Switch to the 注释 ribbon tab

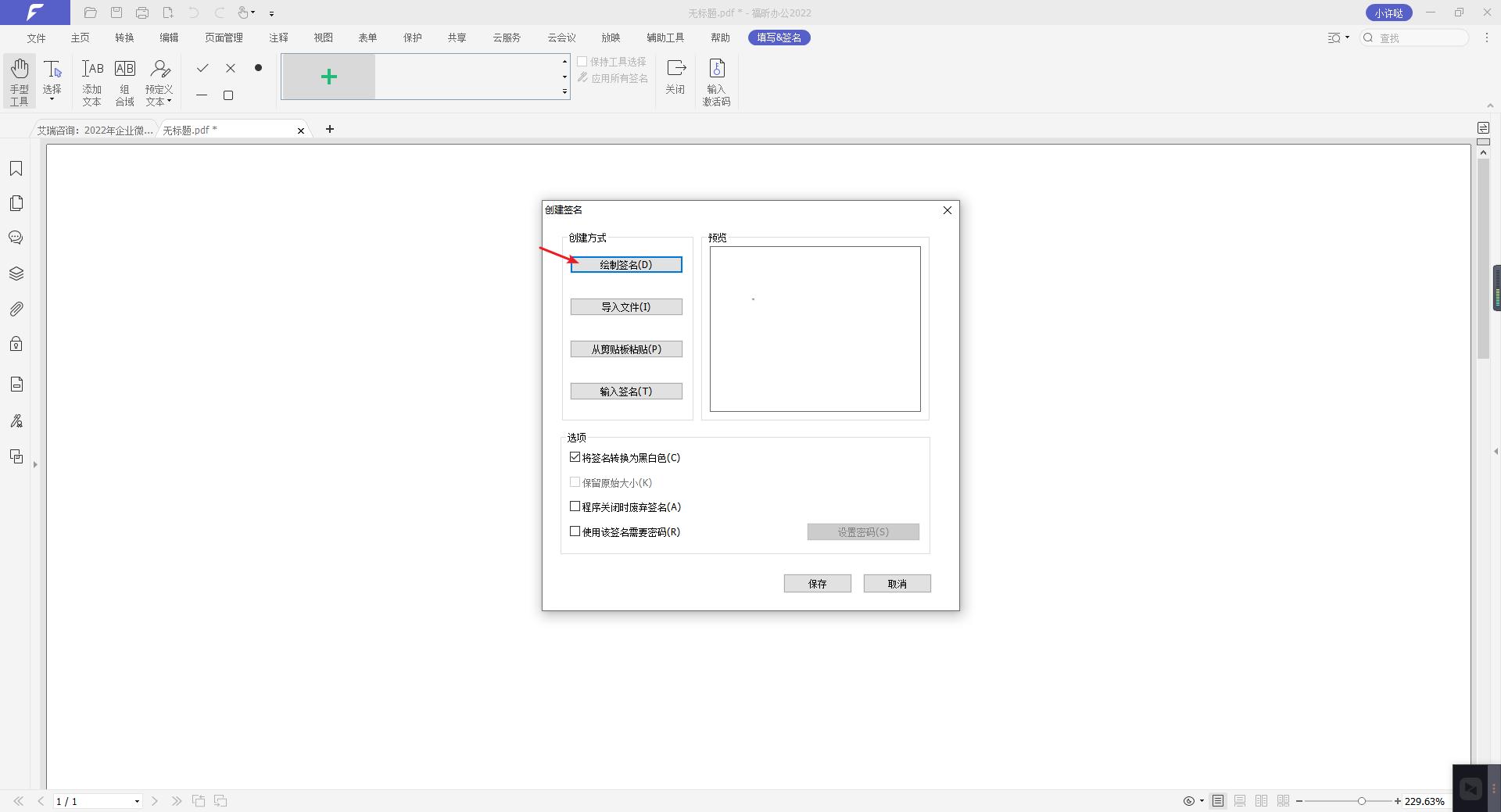click(279, 37)
